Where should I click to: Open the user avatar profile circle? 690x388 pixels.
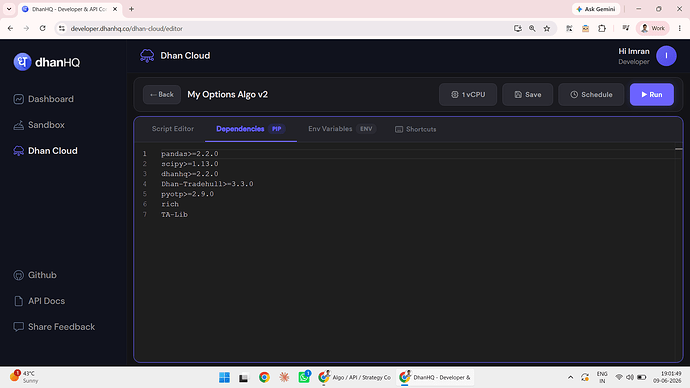tap(666, 56)
